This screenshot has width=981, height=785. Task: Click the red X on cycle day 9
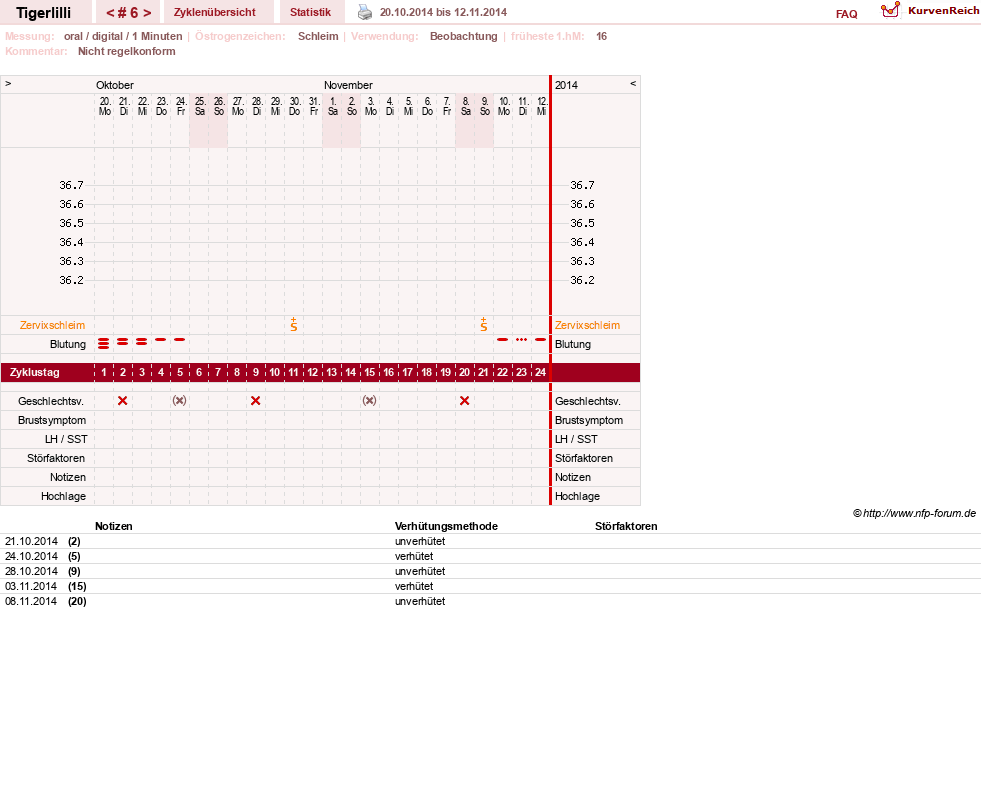[x=255, y=400]
